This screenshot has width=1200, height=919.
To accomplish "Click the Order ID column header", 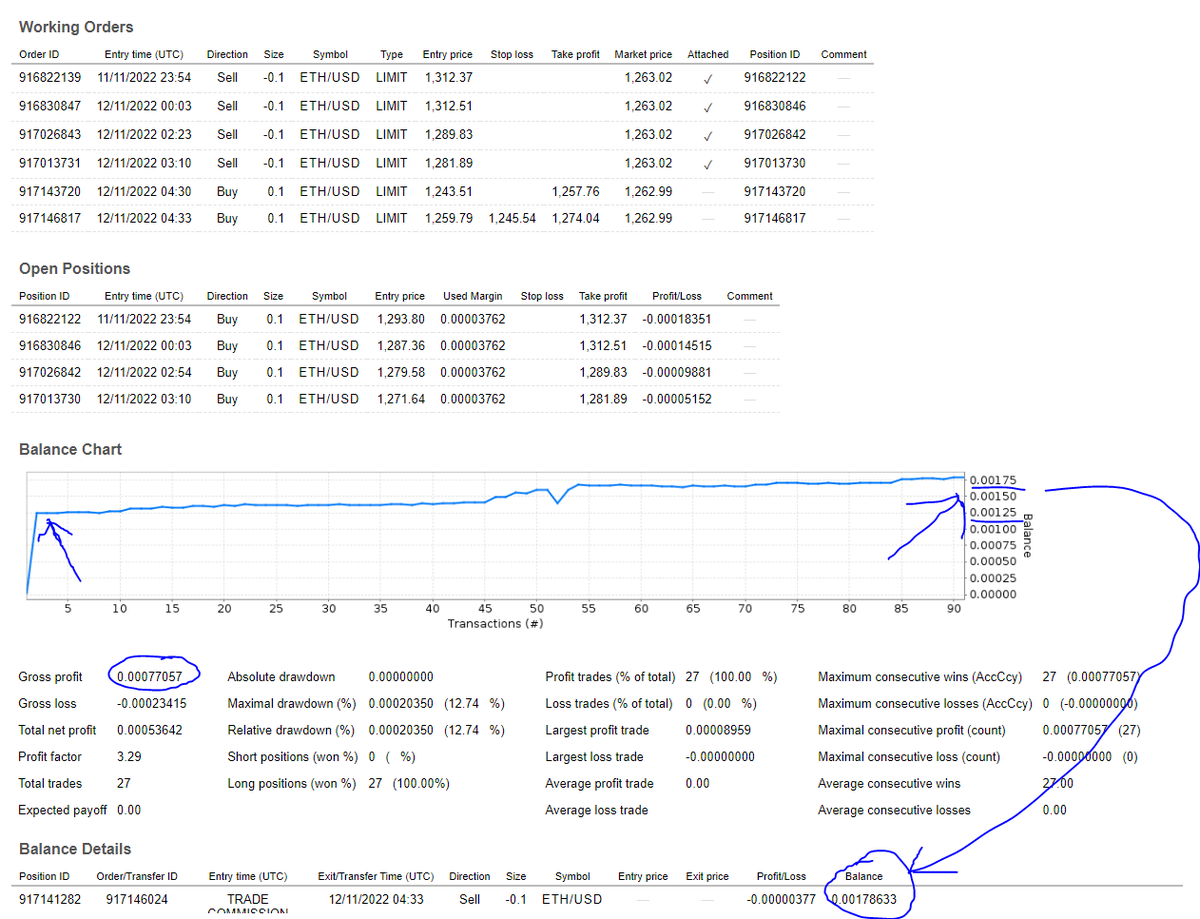I will coord(40,54).
